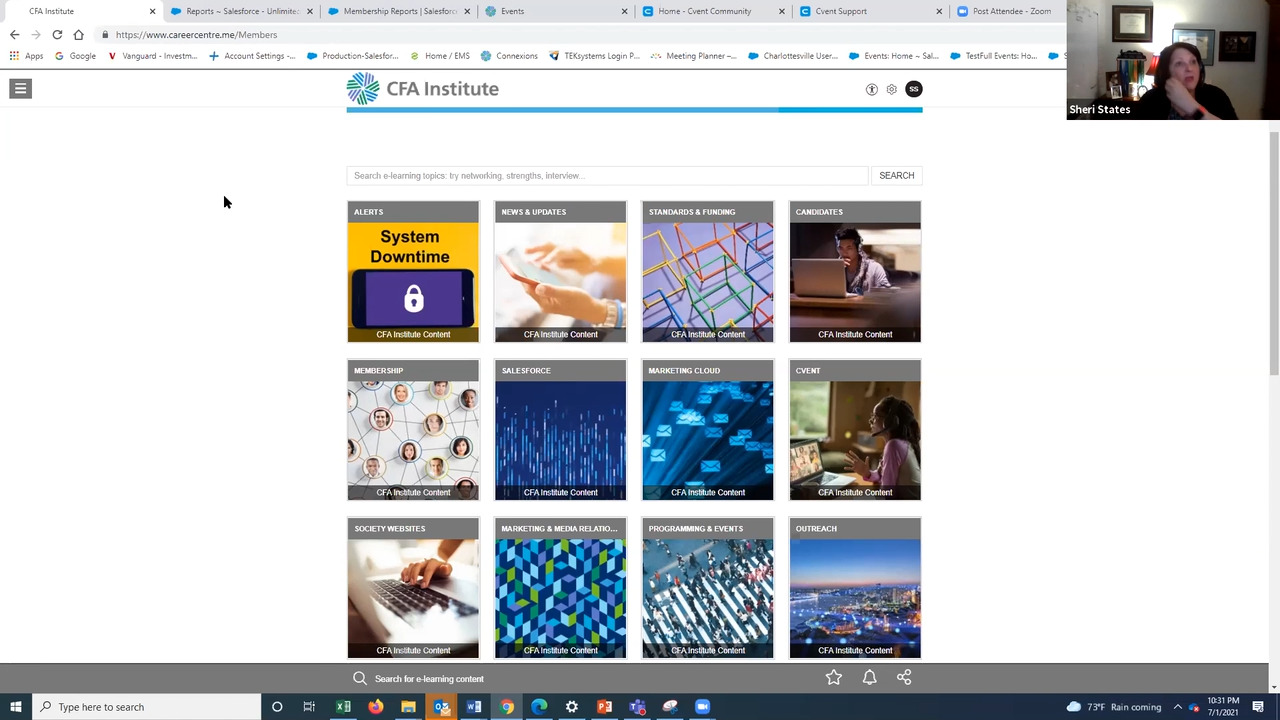This screenshot has width=1280, height=720.
Task: Show hidden system tray icons
Action: (1177, 707)
